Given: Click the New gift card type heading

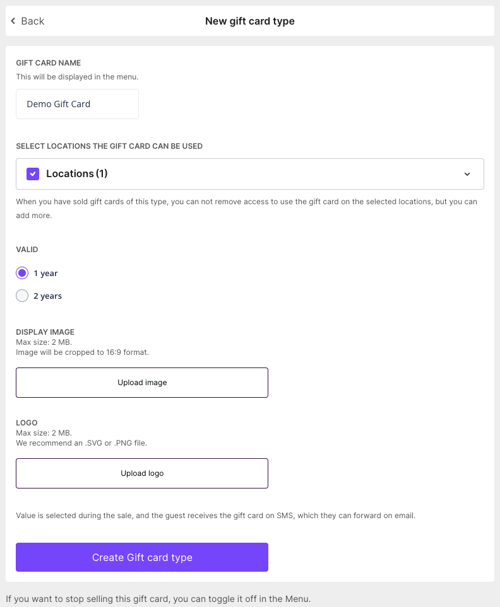Looking at the screenshot, I should [x=250, y=21].
